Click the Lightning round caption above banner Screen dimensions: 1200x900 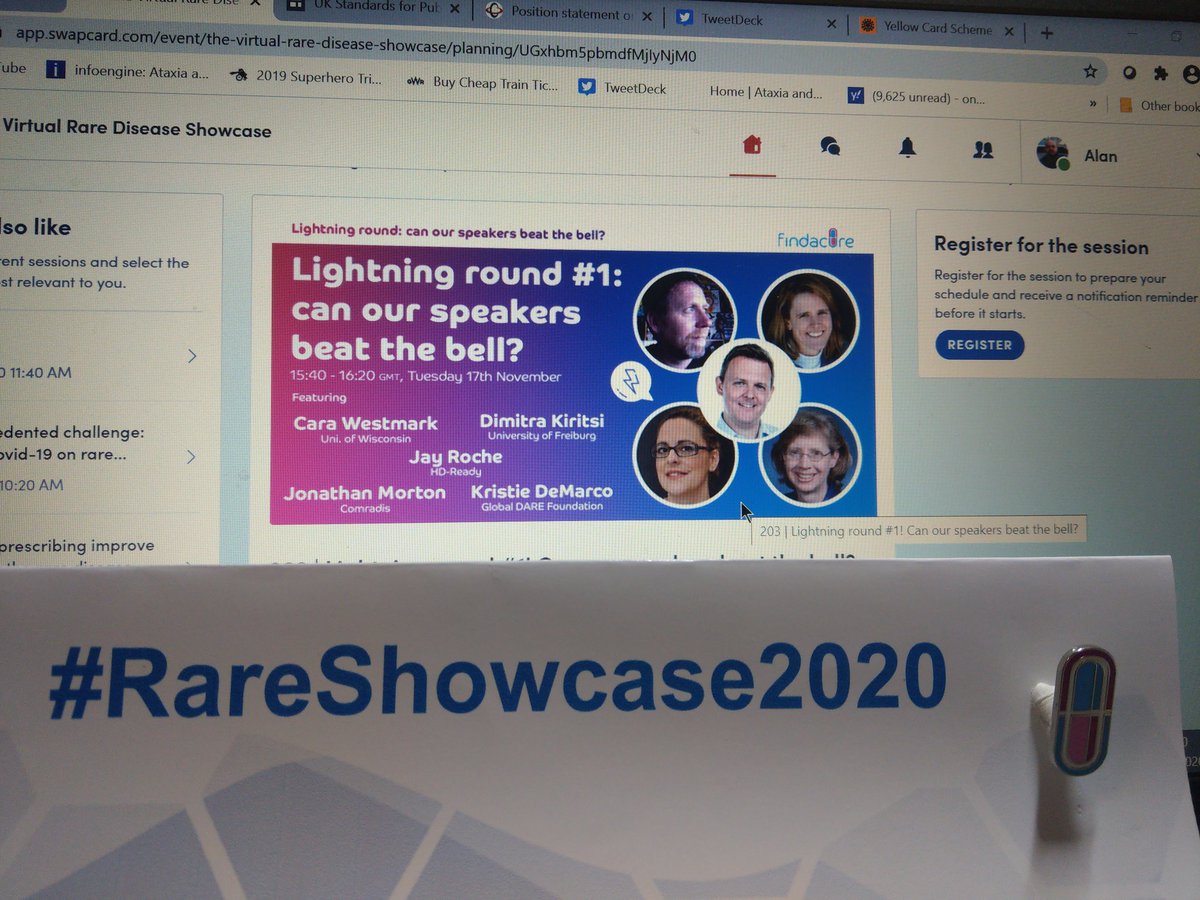[x=447, y=231]
